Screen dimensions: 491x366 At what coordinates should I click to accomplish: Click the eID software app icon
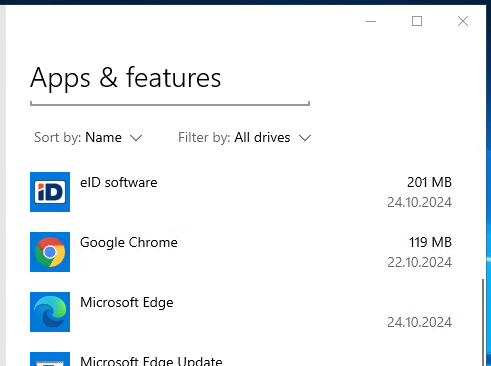(50, 192)
